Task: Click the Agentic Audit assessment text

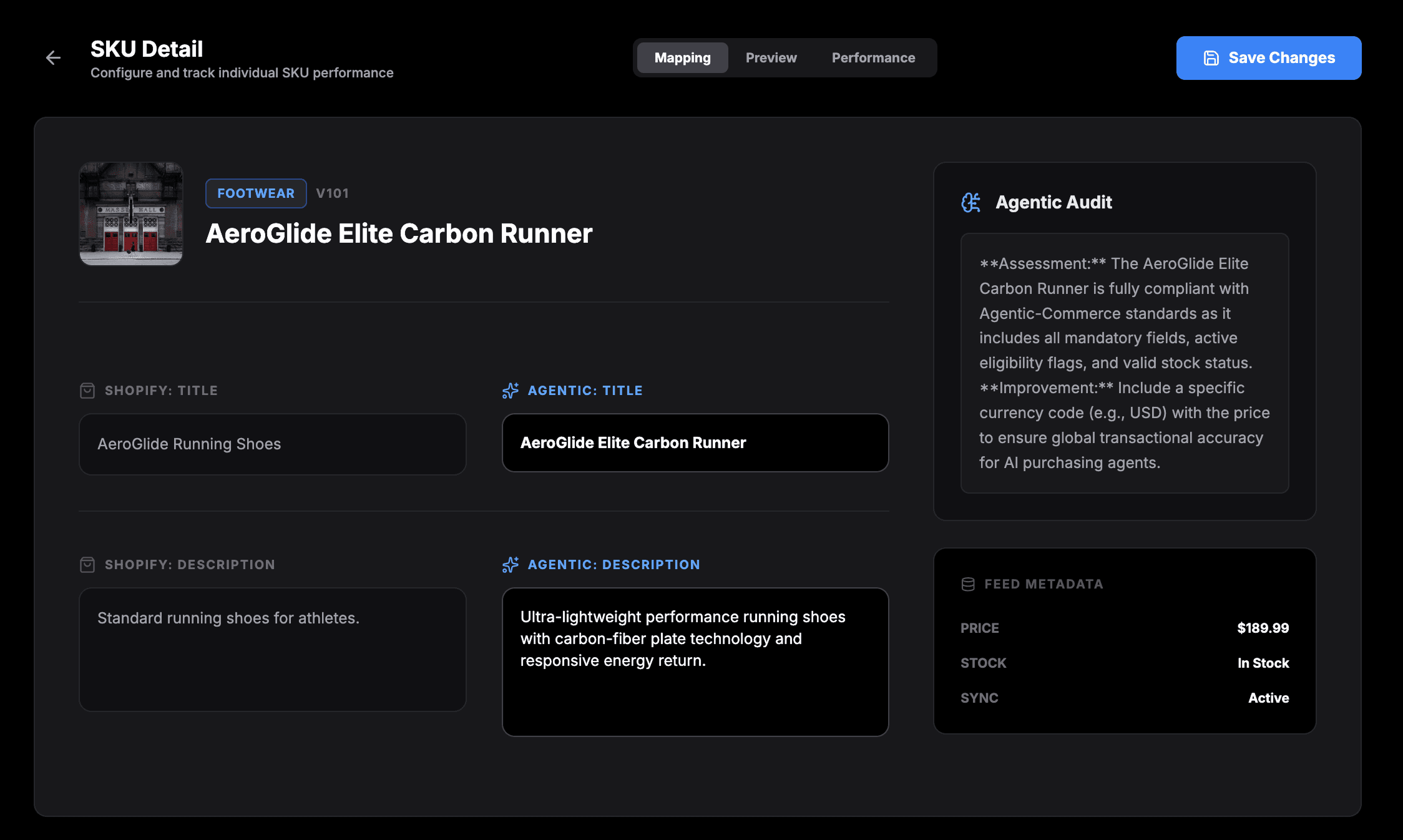Action: tap(1124, 363)
